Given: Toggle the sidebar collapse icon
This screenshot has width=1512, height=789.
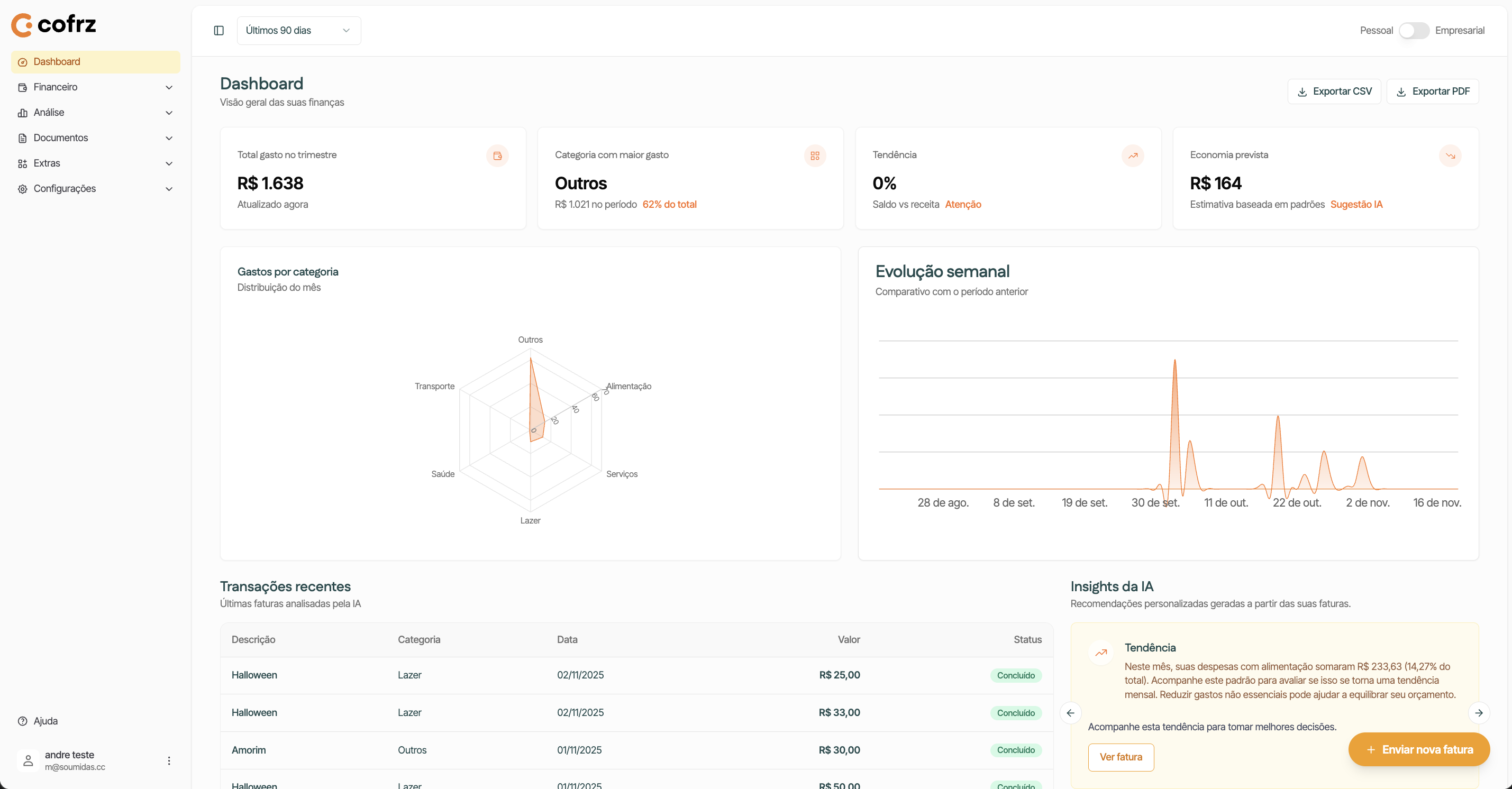Looking at the screenshot, I should [x=218, y=31].
